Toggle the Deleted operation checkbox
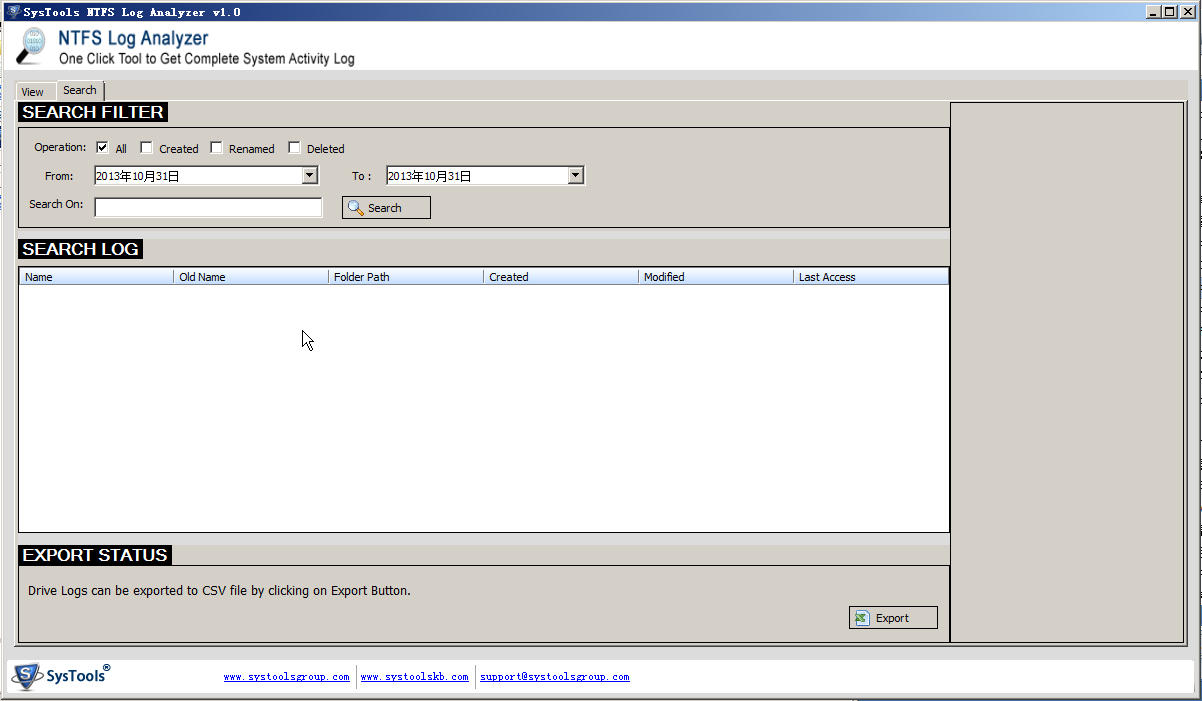The height and width of the screenshot is (701, 1202). [x=294, y=148]
